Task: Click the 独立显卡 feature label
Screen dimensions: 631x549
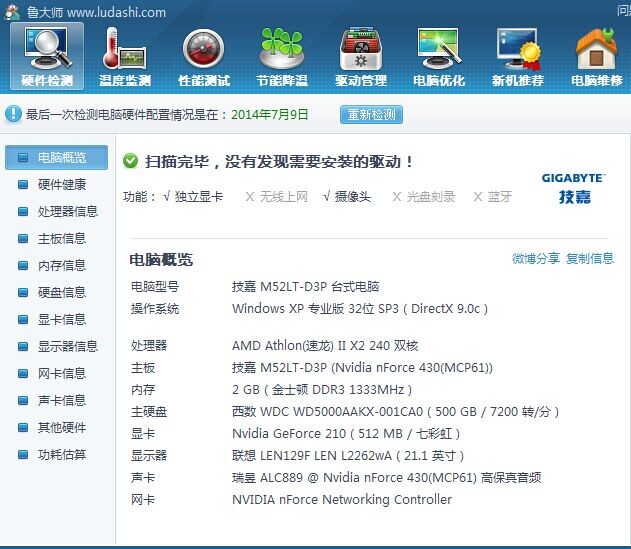Action: (199, 197)
